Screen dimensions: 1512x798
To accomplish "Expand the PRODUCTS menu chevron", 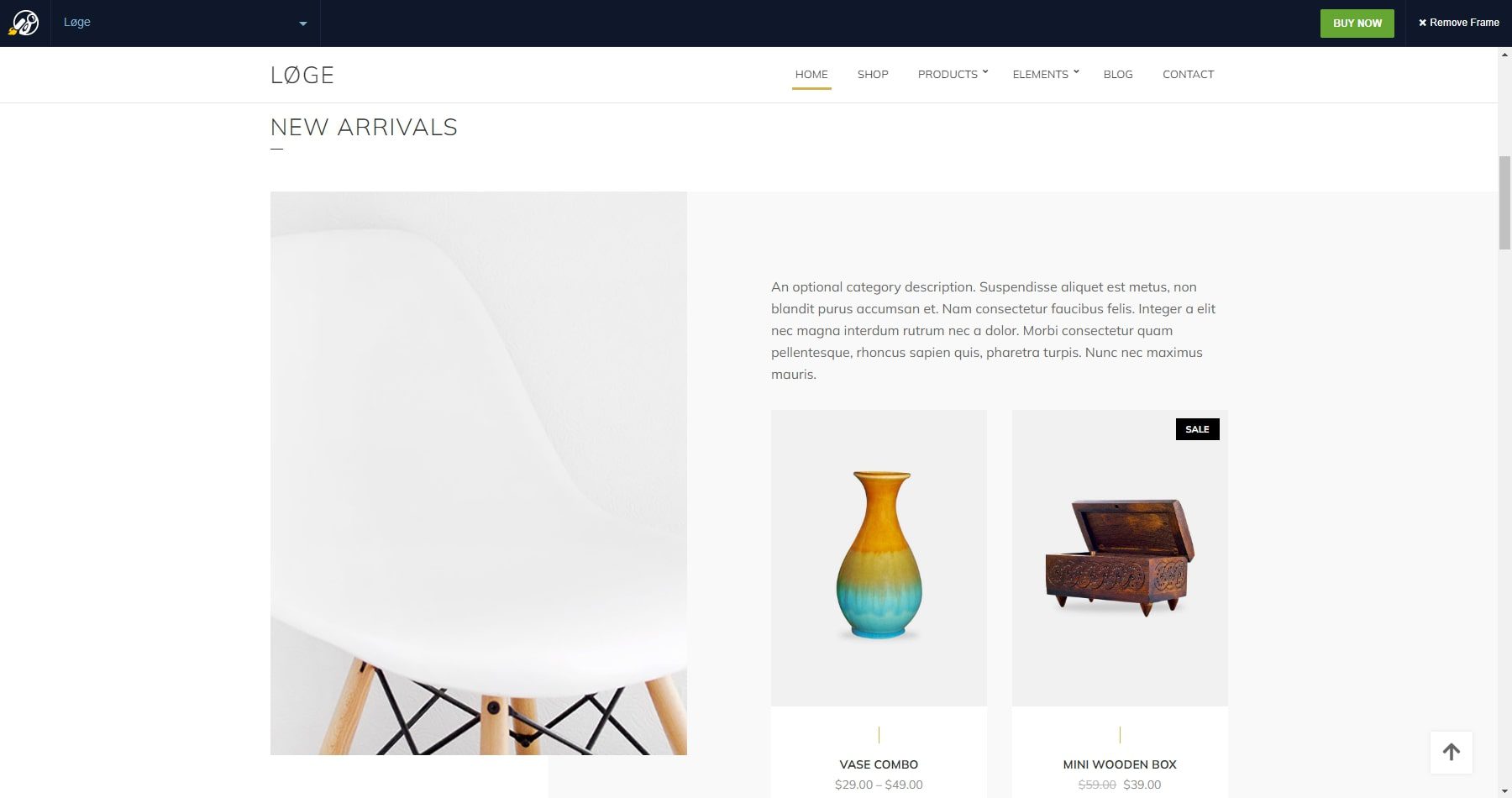I will pos(986,71).
